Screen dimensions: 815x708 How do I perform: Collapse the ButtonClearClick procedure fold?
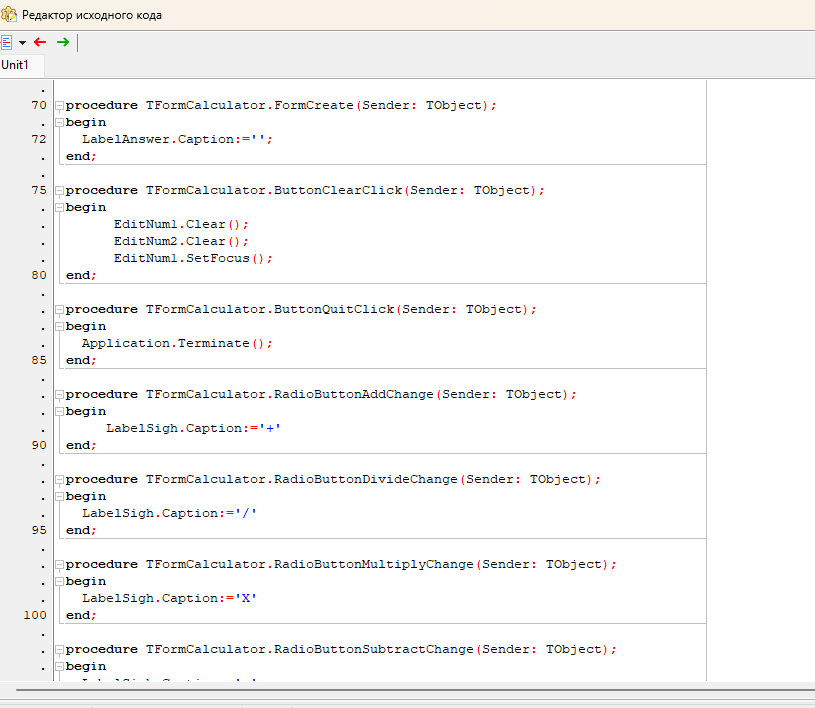click(59, 191)
